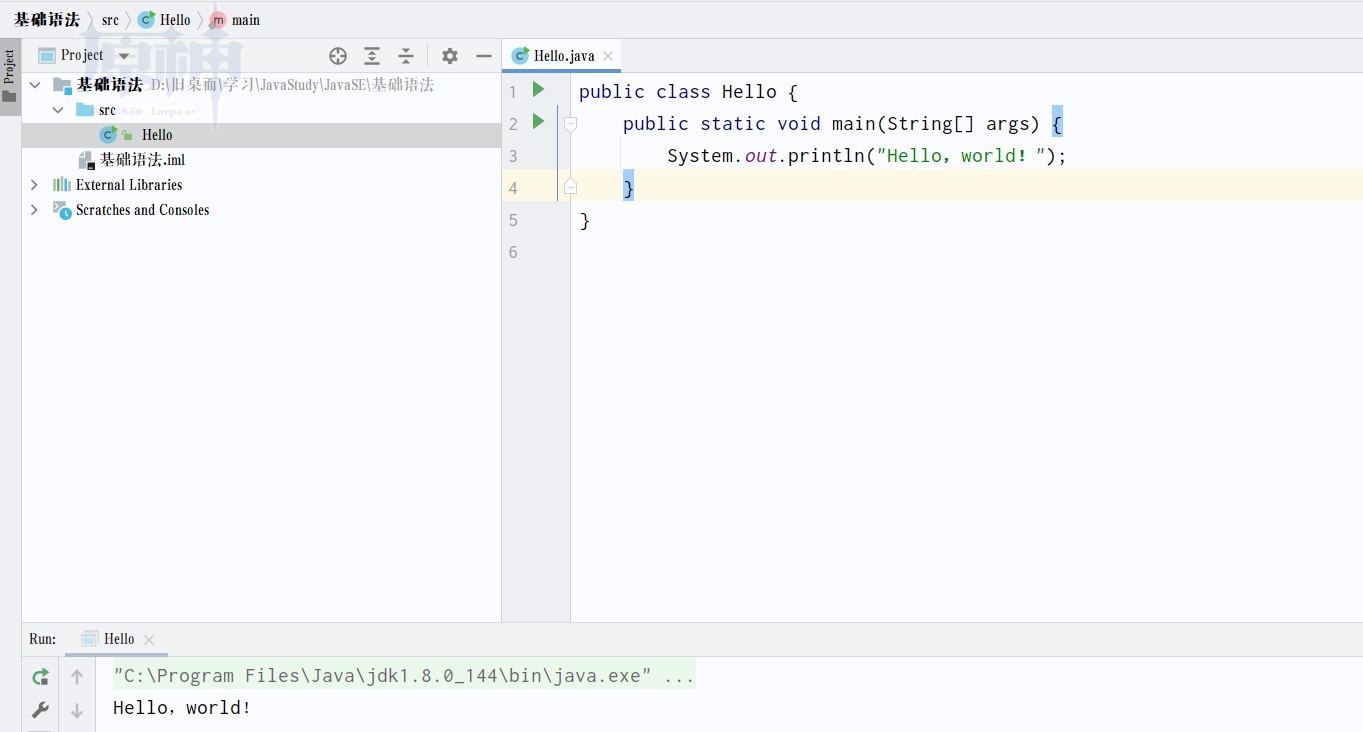Run main method from line 2 gutter arrow

pyautogui.click(x=538, y=122)
